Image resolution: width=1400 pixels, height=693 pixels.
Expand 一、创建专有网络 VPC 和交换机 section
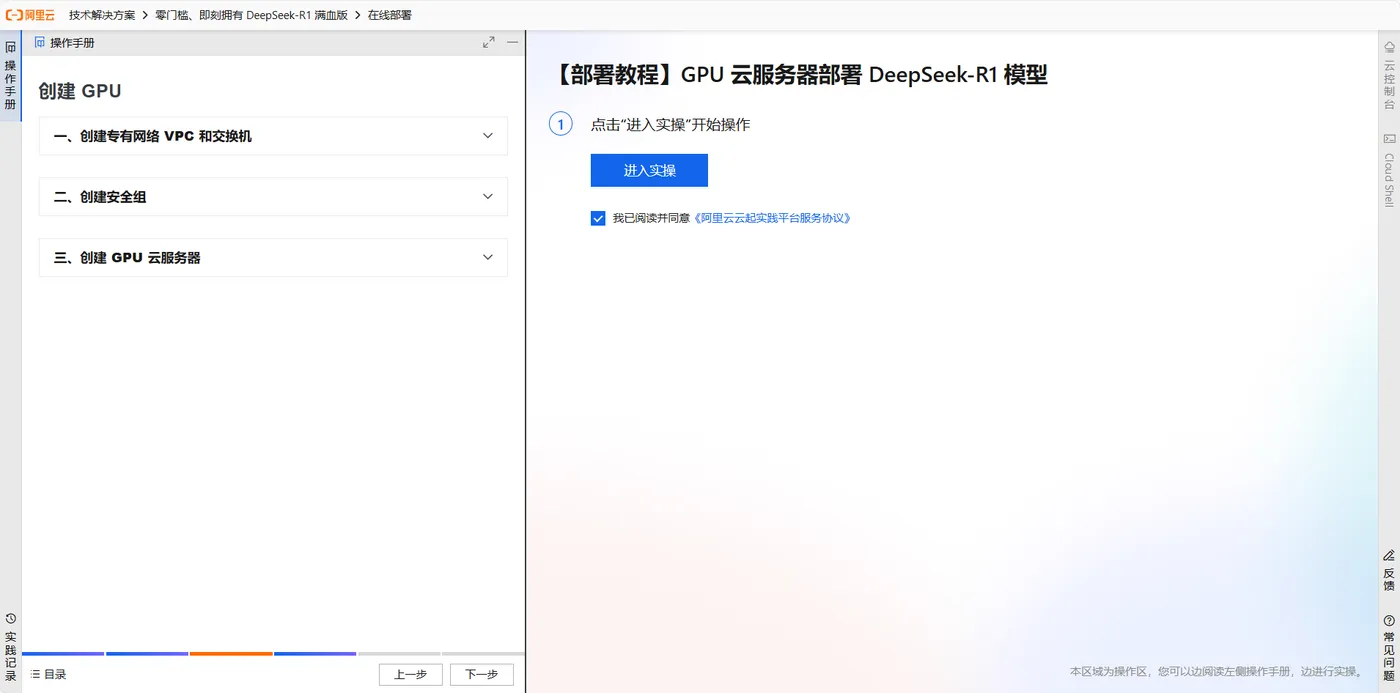[273, 136]
